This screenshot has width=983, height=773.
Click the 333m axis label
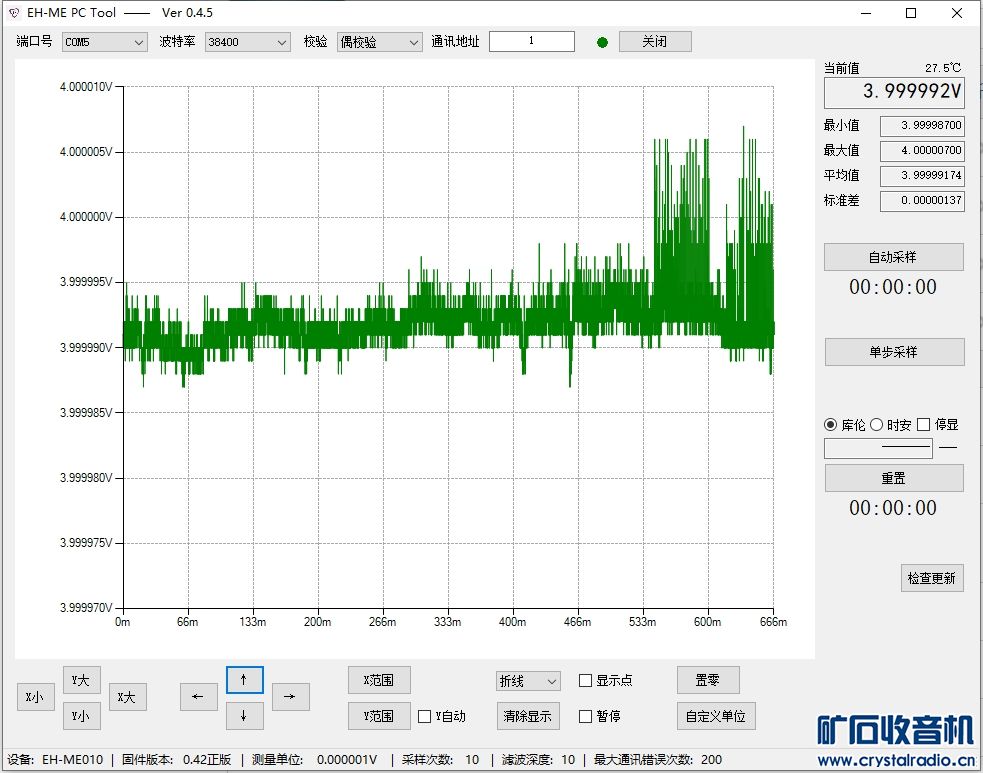(448, 622)
